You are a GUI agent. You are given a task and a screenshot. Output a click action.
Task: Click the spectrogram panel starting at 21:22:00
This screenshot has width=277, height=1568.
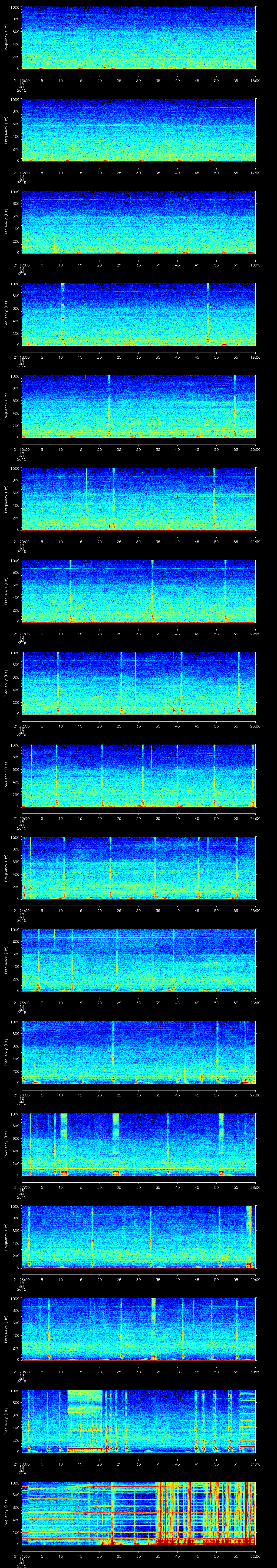click(x=139, y=683)
